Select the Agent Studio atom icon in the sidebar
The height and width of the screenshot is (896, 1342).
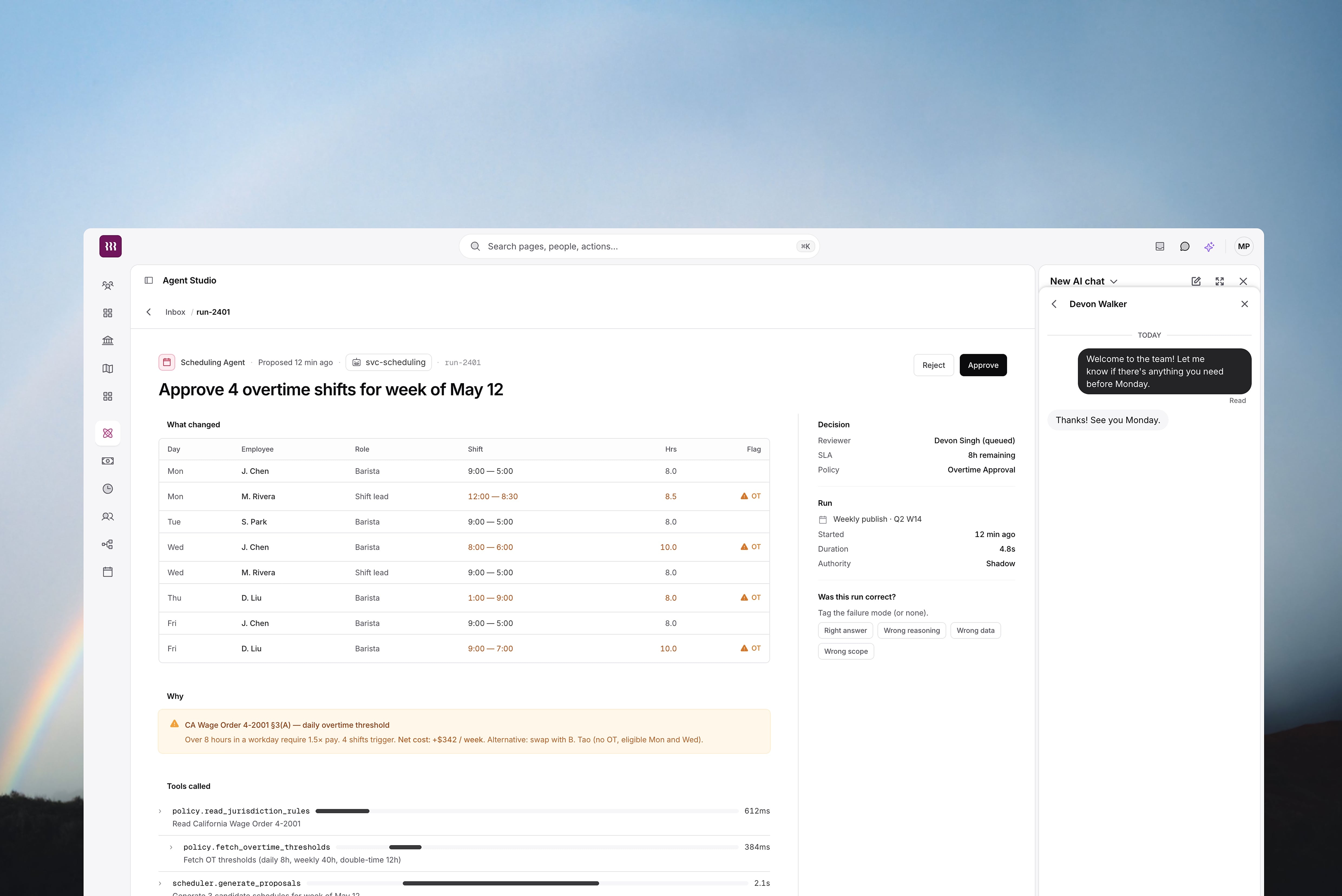107,433
